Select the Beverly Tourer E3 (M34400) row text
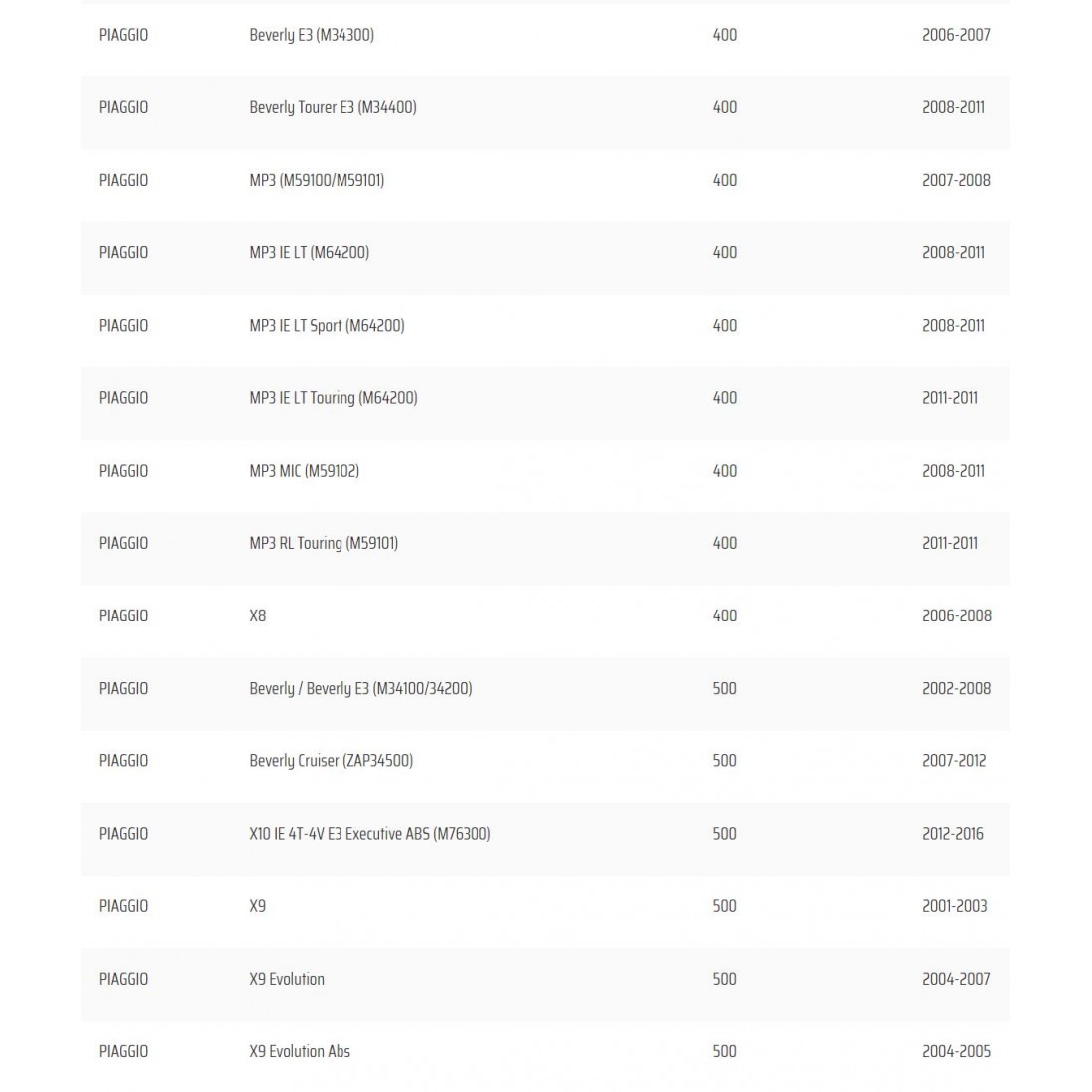1092x1092 pixels. click(x=333, y=107)
